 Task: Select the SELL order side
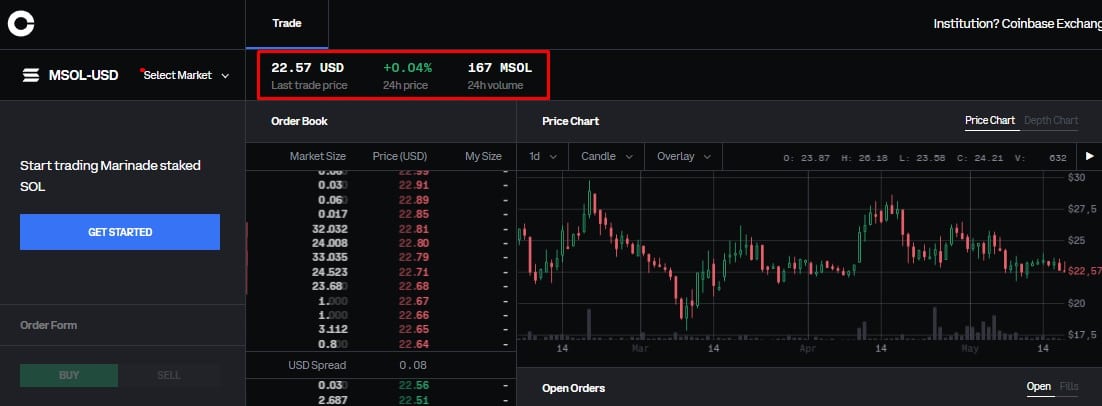(169, 375)
